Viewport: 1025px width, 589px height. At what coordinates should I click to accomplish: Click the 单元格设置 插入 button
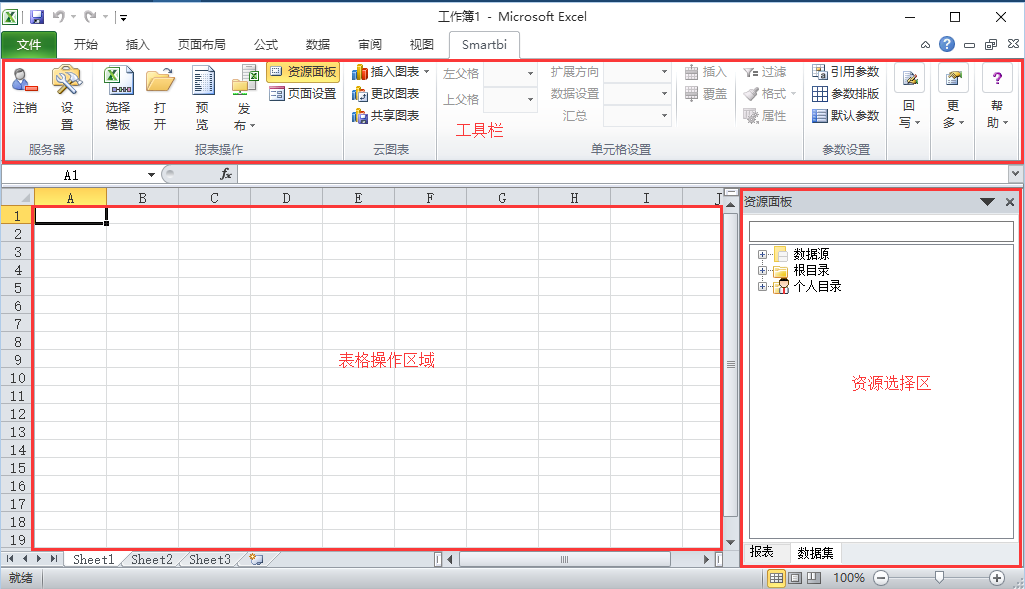705,72
